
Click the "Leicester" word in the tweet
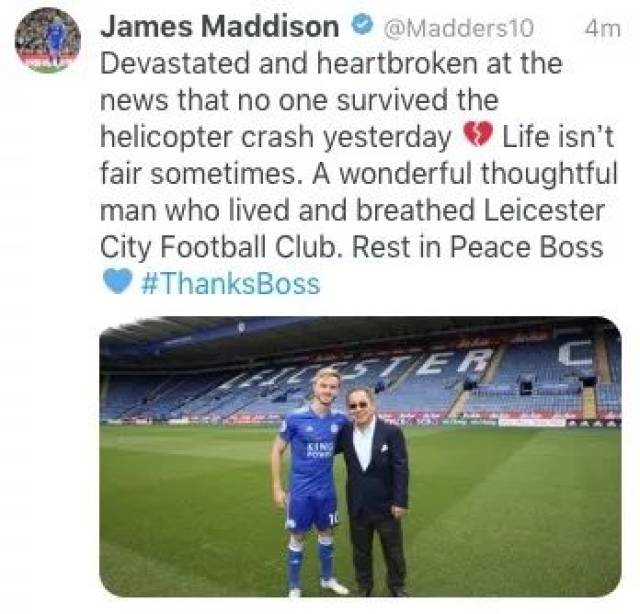click(544, 211)
